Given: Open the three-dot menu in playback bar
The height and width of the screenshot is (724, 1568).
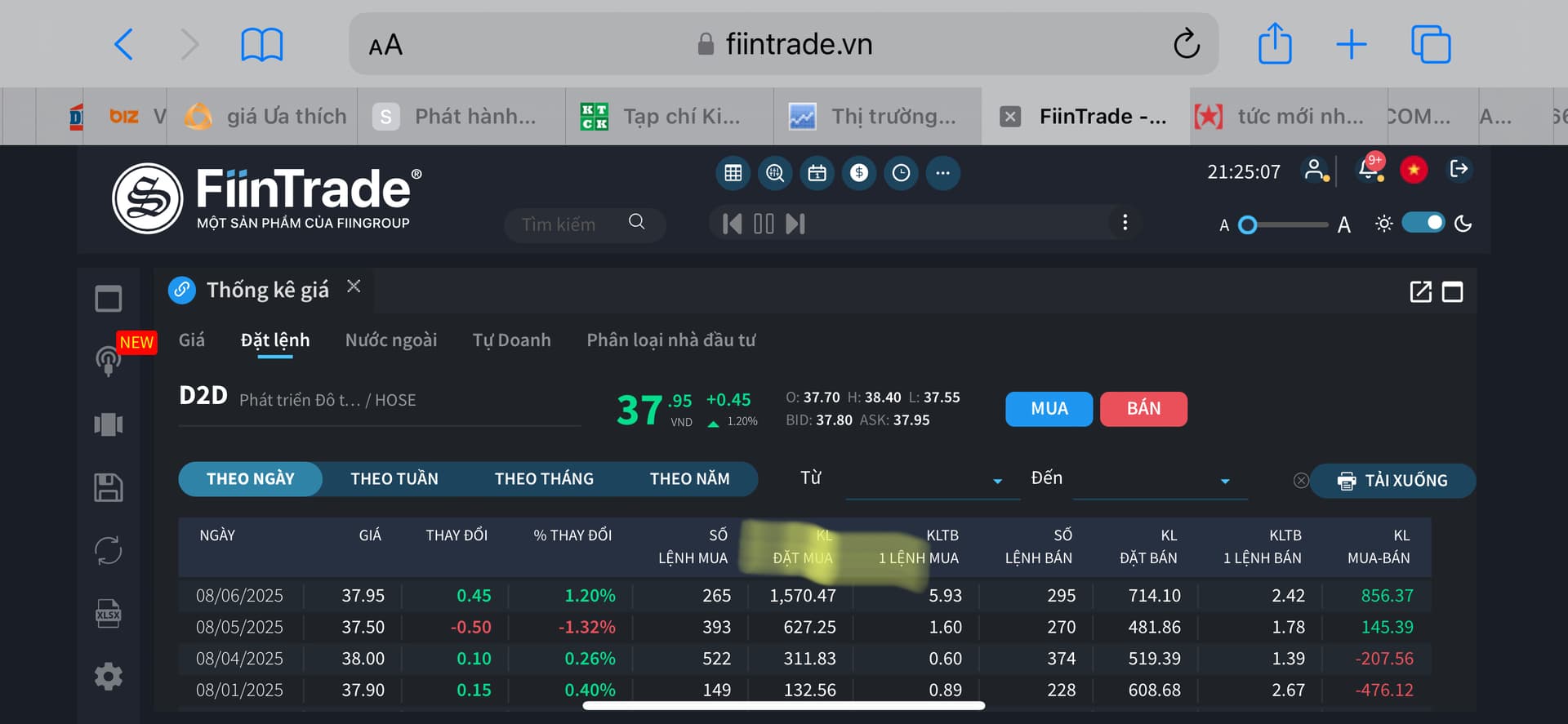Looking at the screenshot, I should point(1125,223).
